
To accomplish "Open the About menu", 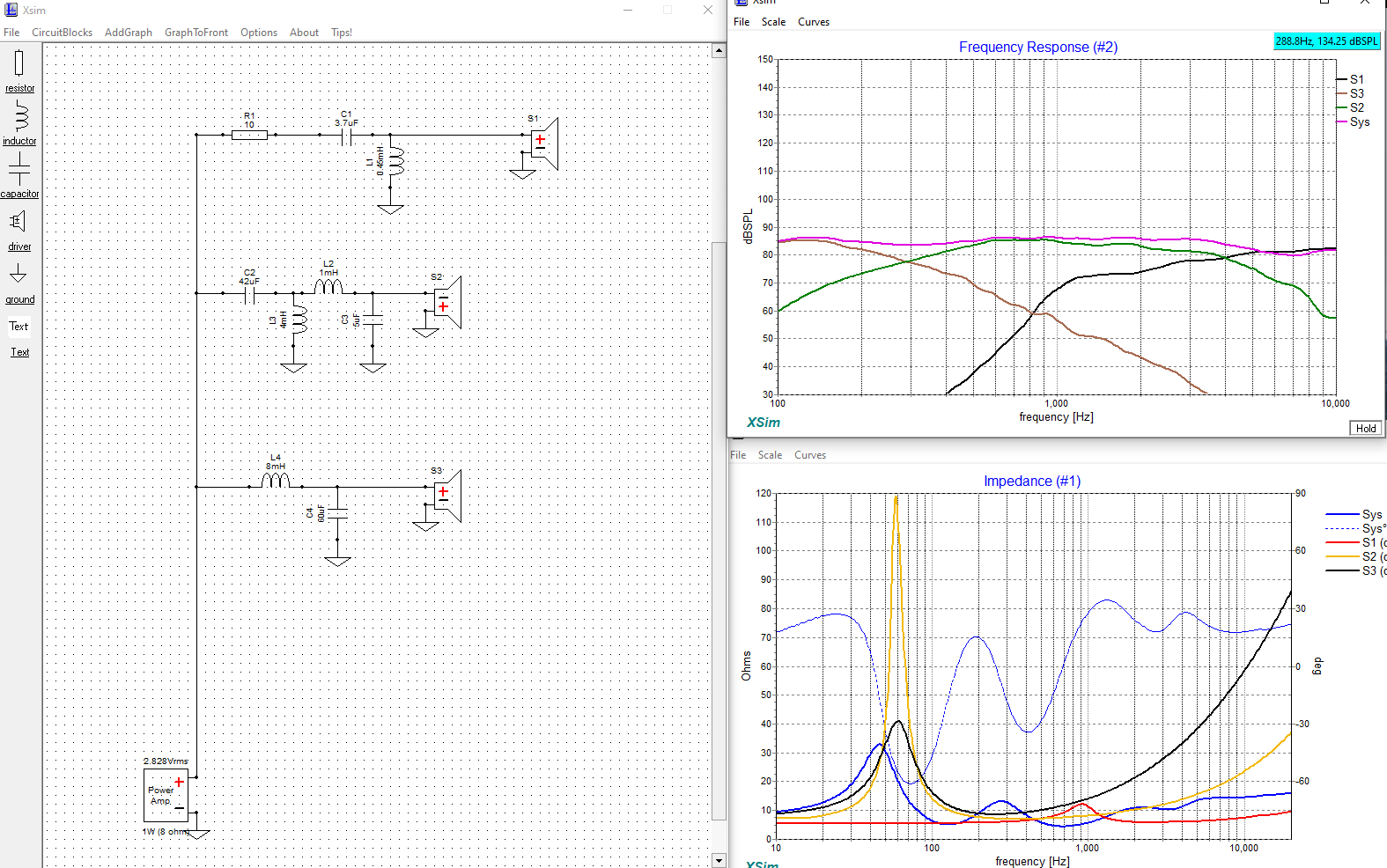I will tap(304, 33).
